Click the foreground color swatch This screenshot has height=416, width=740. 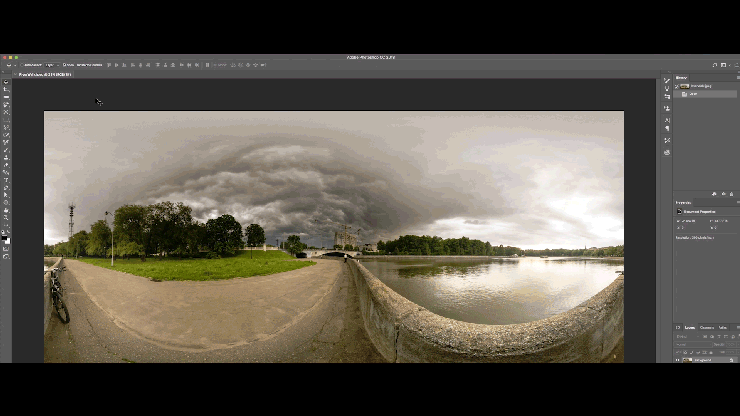tap(5, 237)
